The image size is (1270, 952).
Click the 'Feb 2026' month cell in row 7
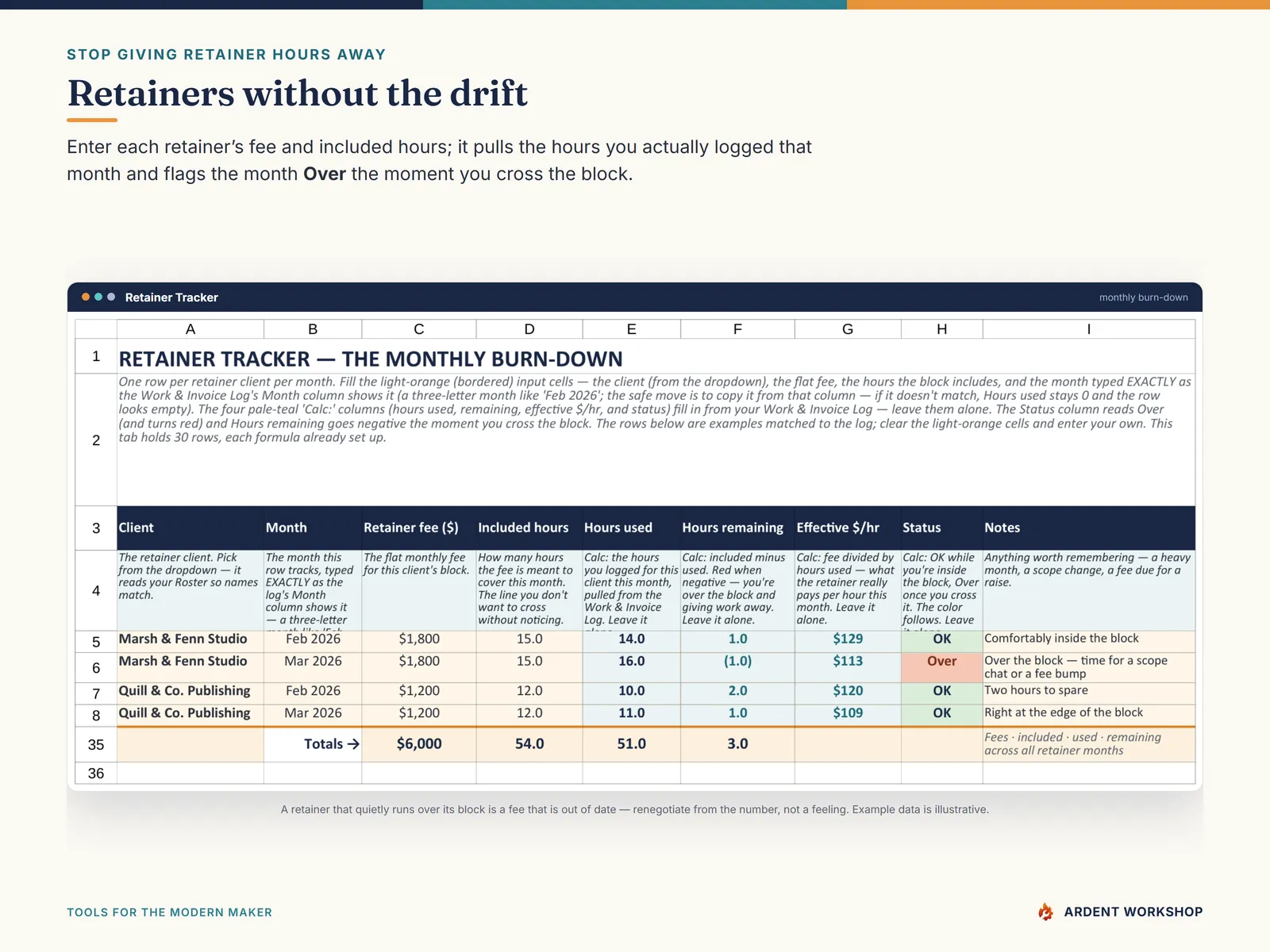[313, 693]
